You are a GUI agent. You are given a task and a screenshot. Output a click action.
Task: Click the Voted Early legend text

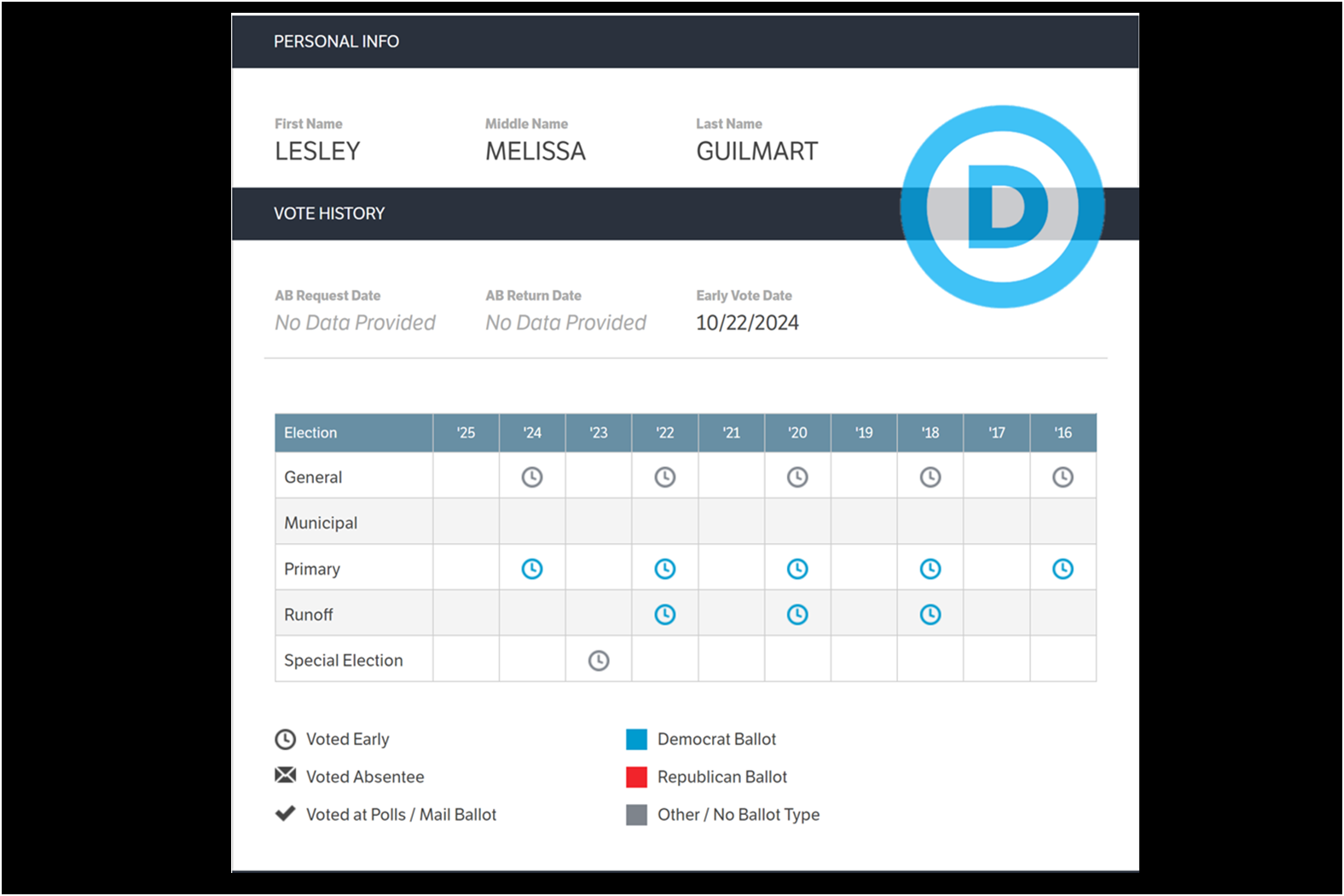tap(348, 739)
